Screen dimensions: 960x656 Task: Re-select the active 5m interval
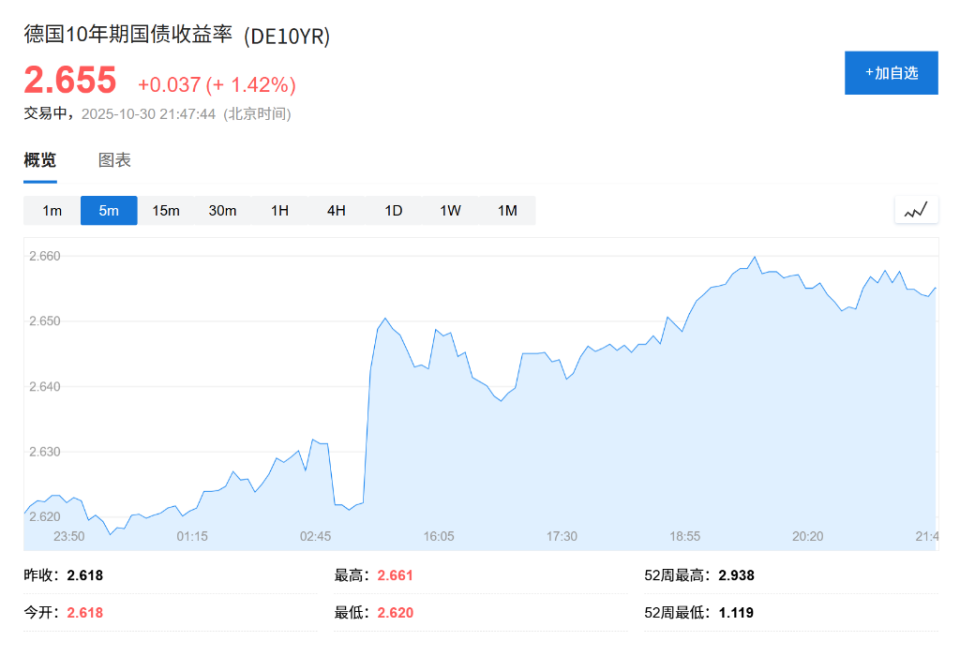click(108, 210)
